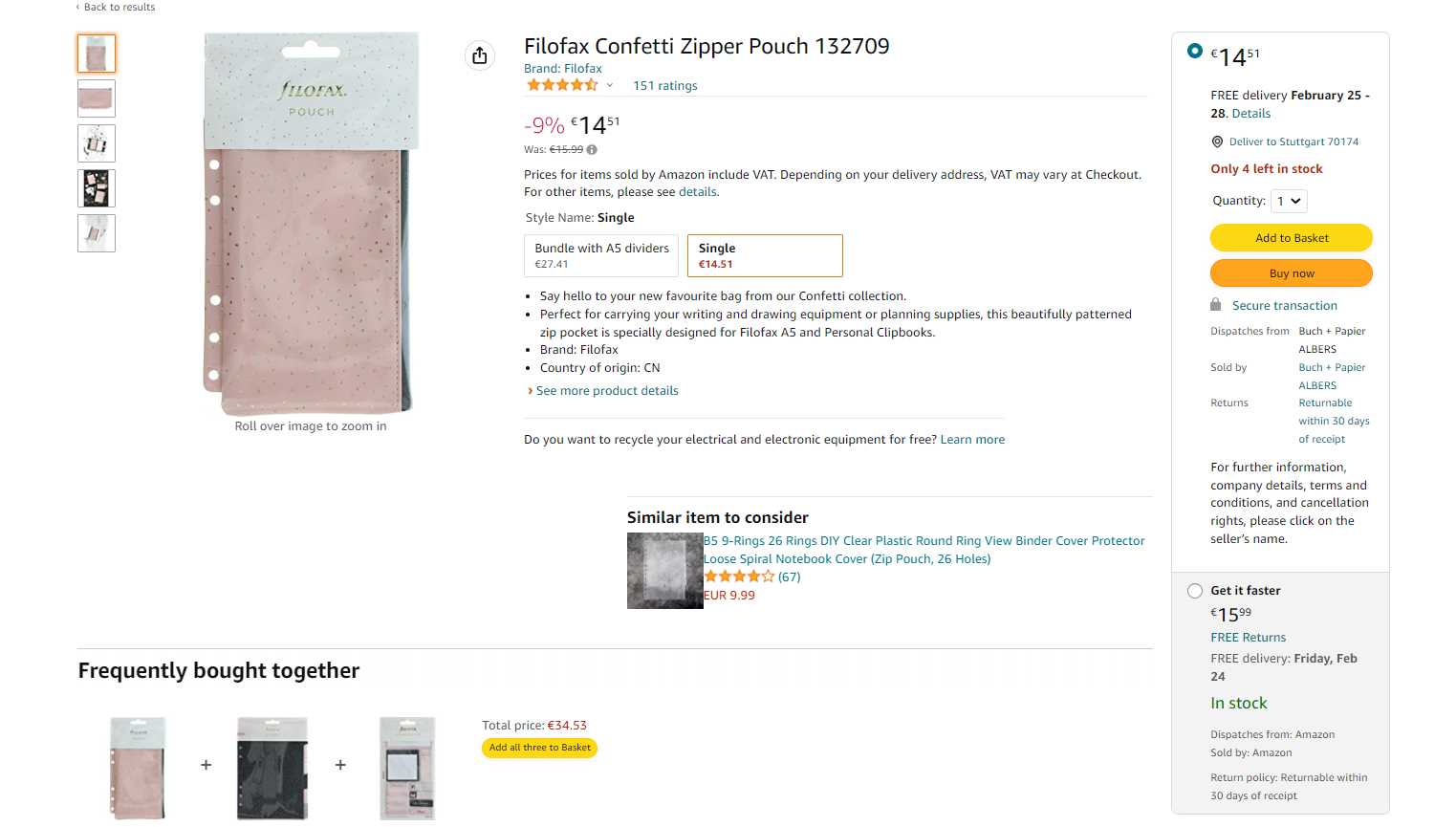Open the similar item's star rating
1456x827 pixels.
[x=739, y=577]
